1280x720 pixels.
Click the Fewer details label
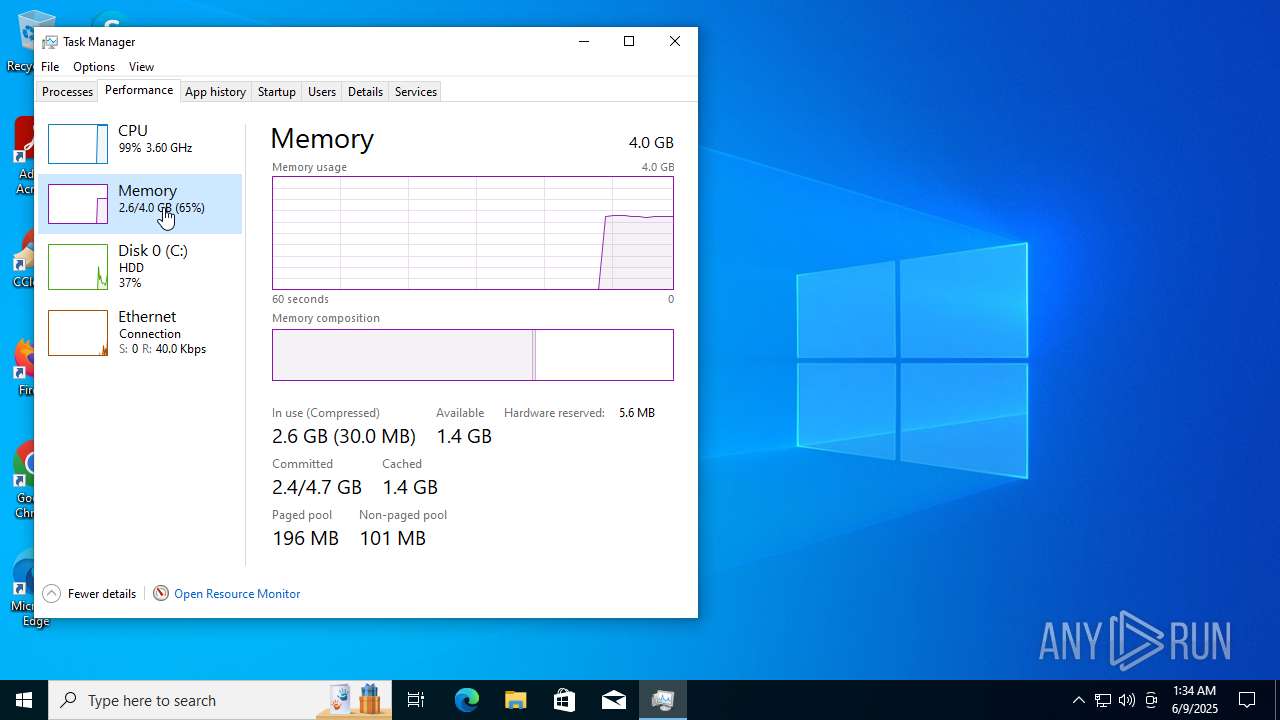102,594
